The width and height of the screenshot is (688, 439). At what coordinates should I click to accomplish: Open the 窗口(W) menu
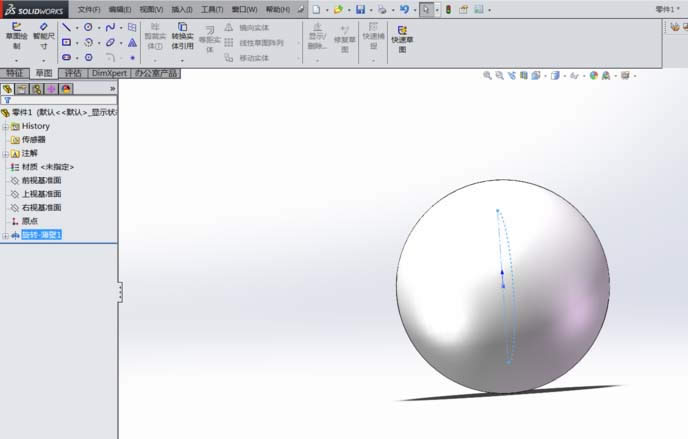point(244,9)
